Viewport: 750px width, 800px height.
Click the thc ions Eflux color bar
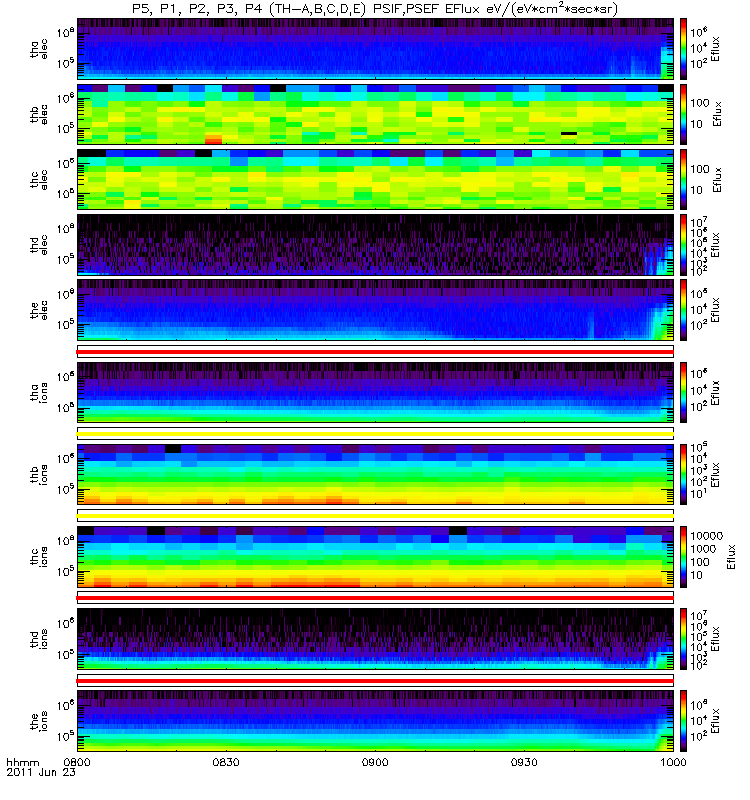pyautogui.click(x=683, y=557)
